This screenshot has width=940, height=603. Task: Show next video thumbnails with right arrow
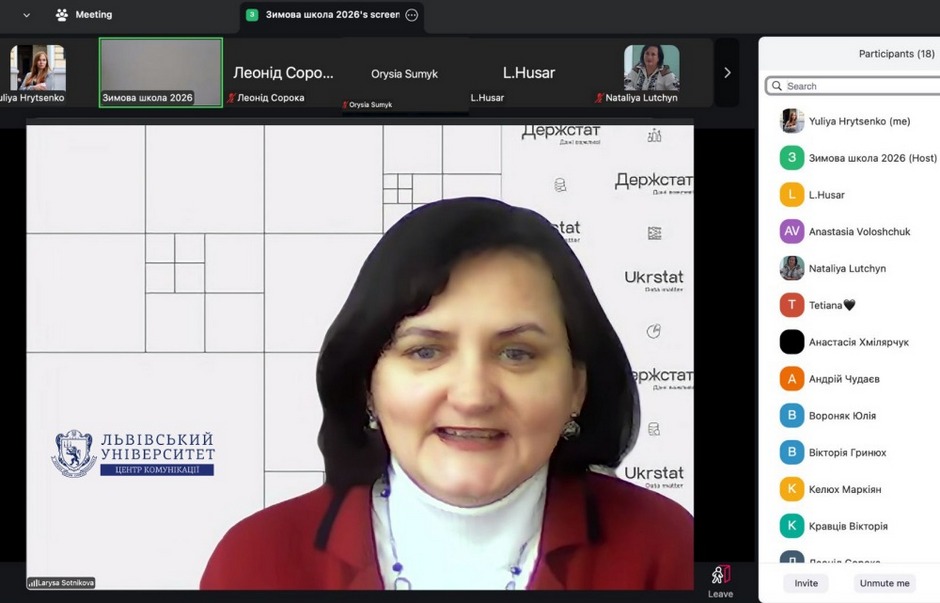[727, 72]
